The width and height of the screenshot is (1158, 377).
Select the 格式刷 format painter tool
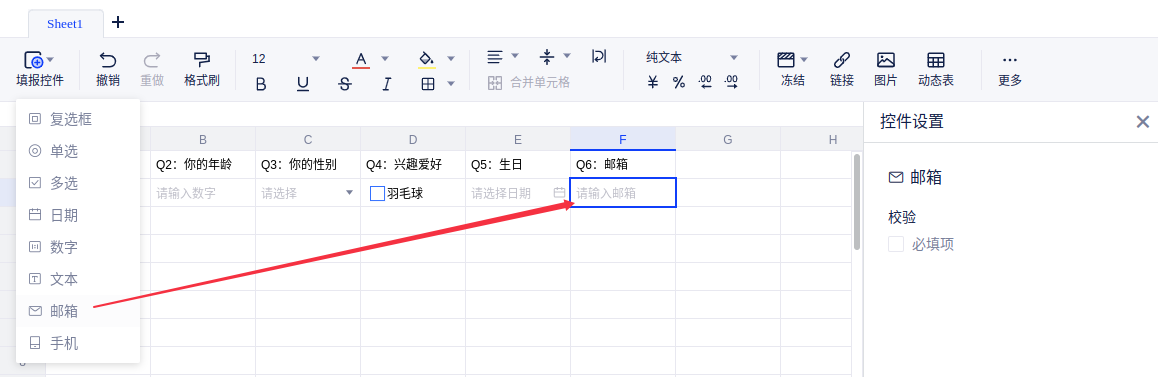(x=202, y=60)
